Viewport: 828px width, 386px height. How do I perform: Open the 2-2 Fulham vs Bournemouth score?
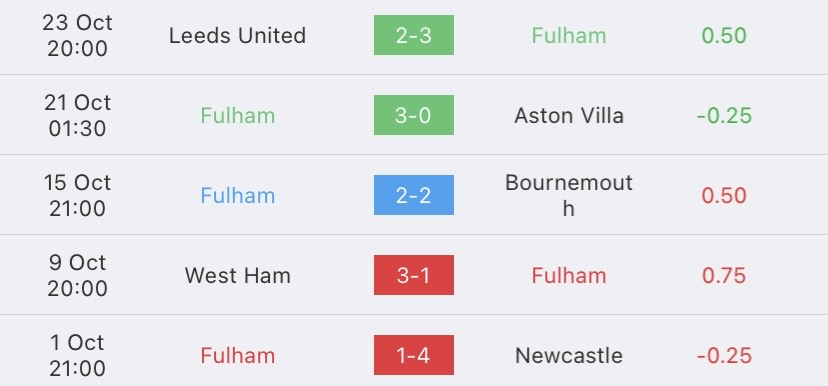(x=413, y=195)
